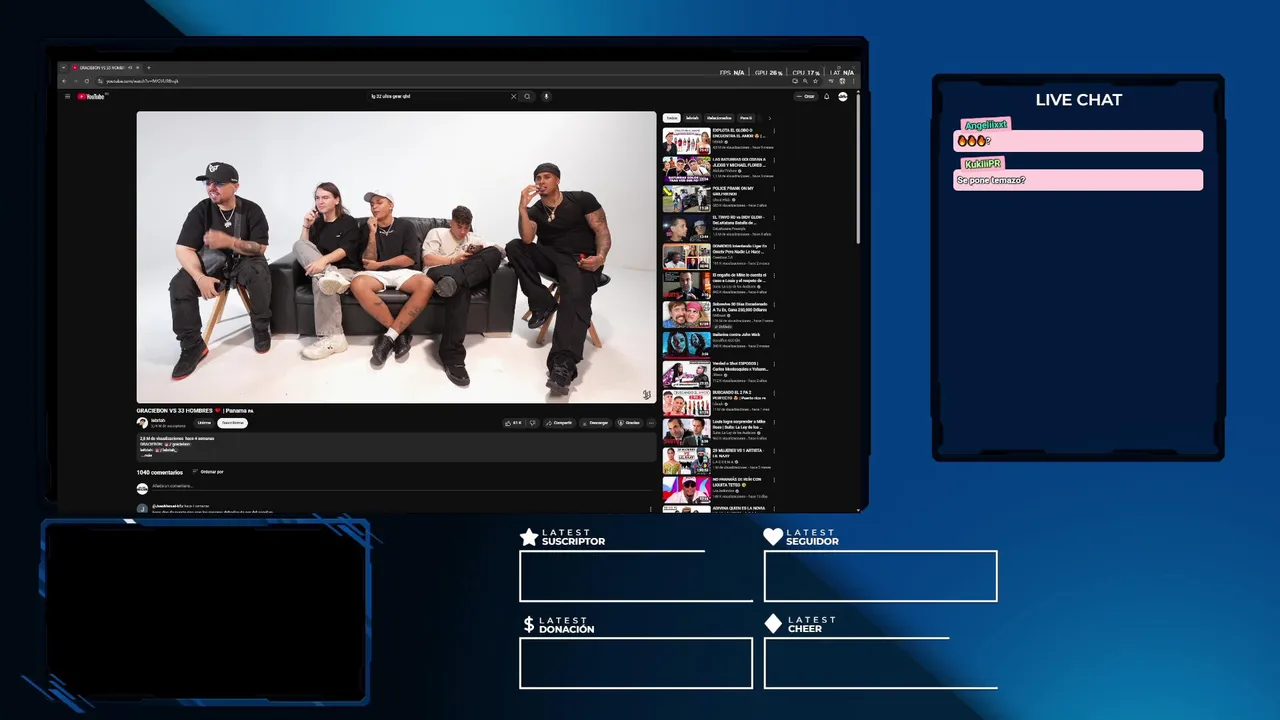Open the Crear create button
1280x720 pixels.
pyautogui.click(x=806, y=97)
